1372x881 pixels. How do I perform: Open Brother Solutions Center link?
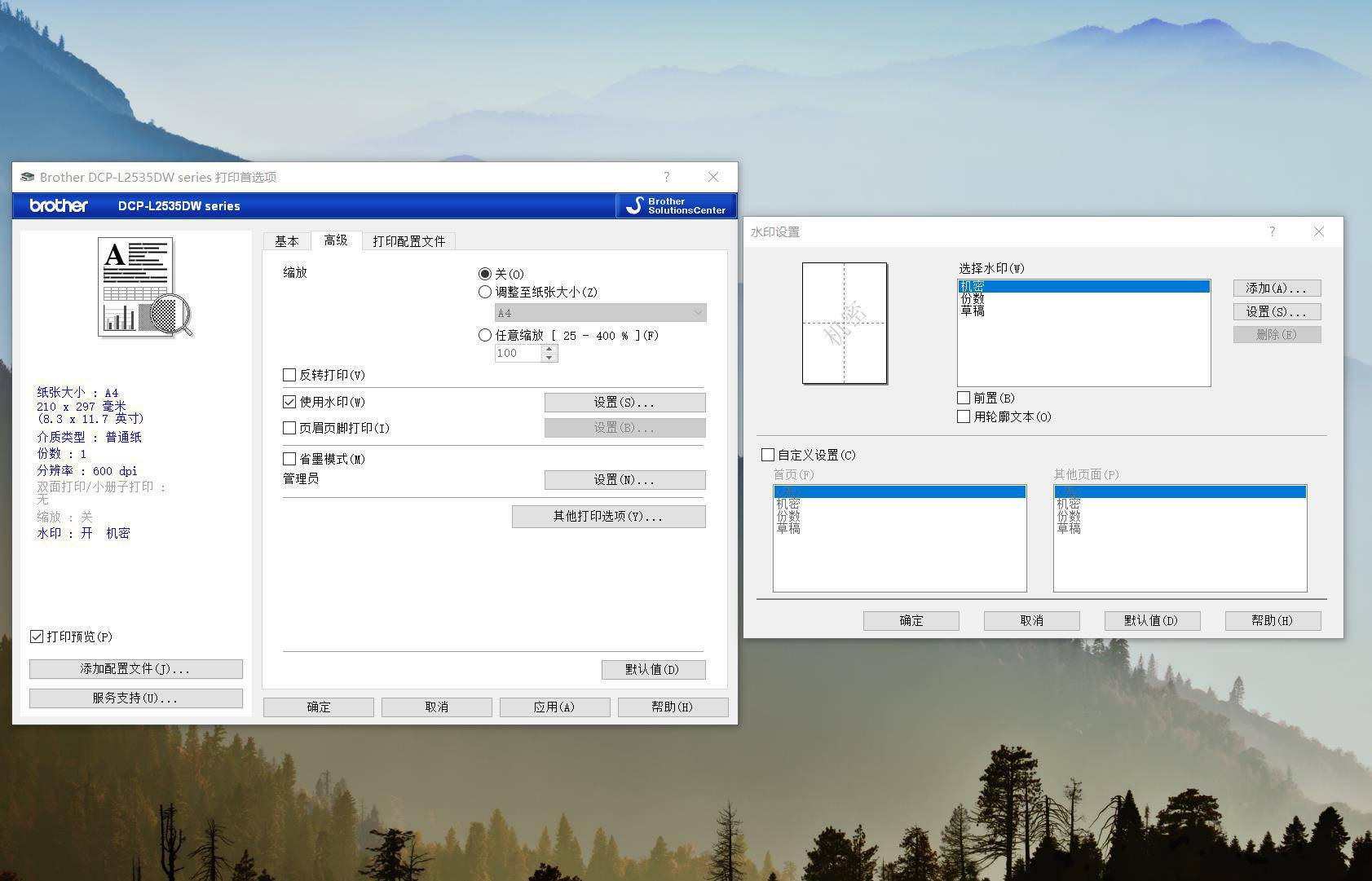tap(676, 206)
